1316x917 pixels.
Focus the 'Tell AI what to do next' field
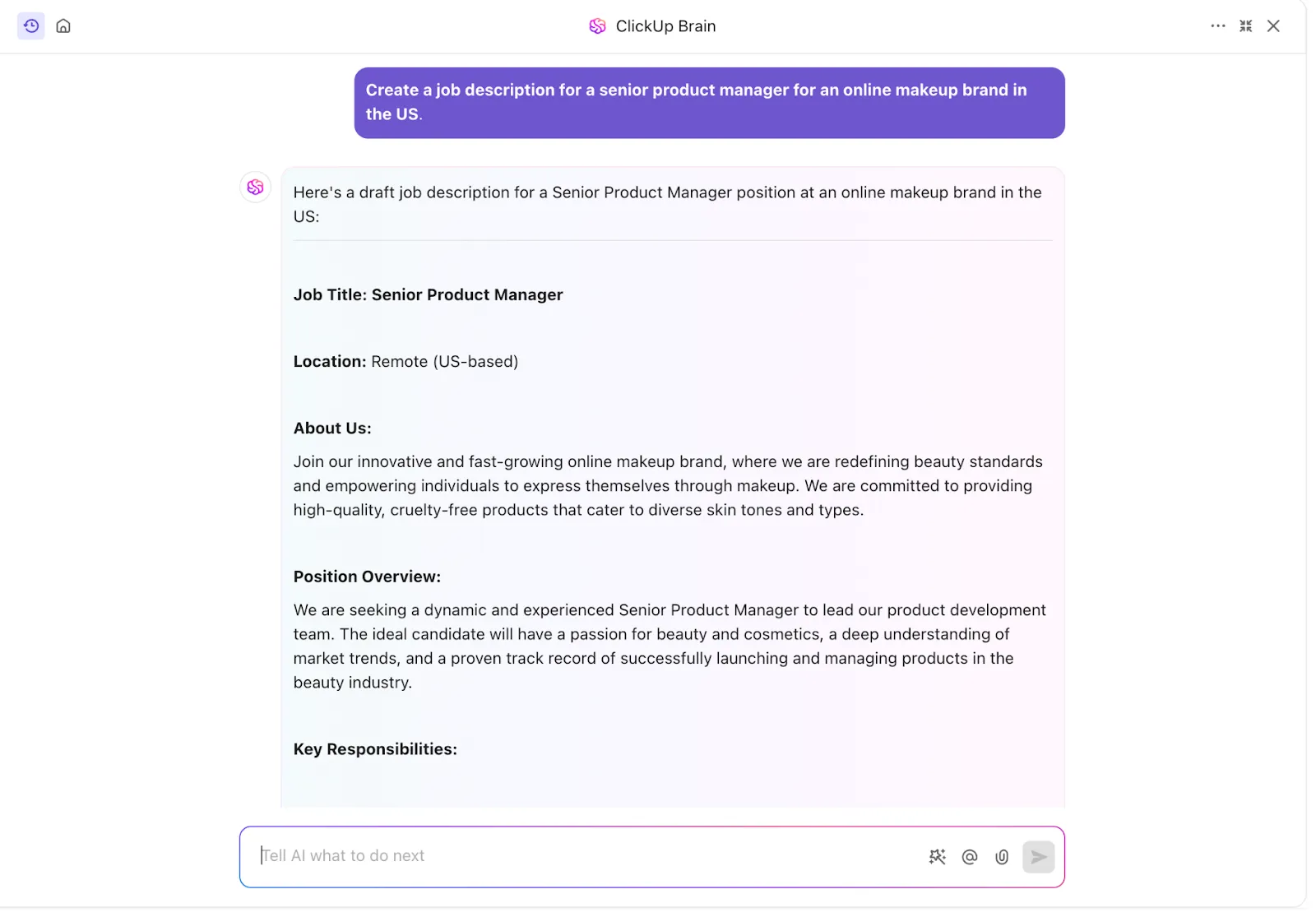[x=584, y=856]
